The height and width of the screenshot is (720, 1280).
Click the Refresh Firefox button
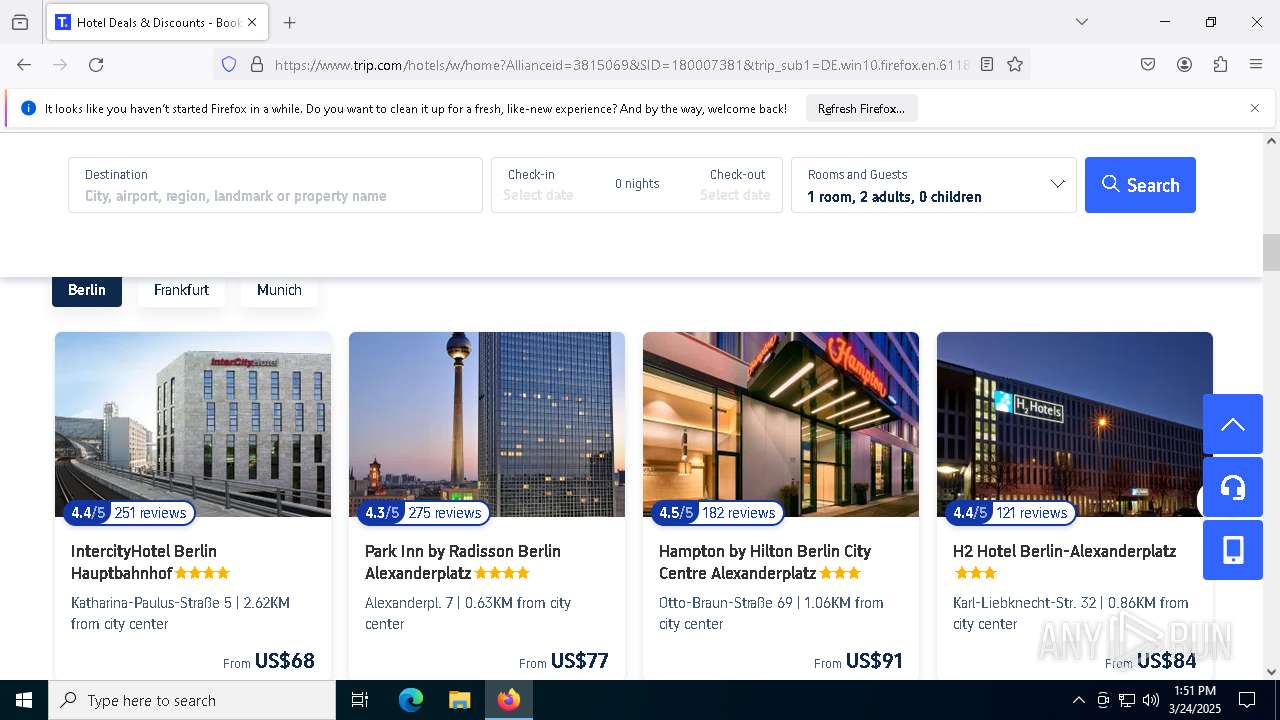point(861,109)
